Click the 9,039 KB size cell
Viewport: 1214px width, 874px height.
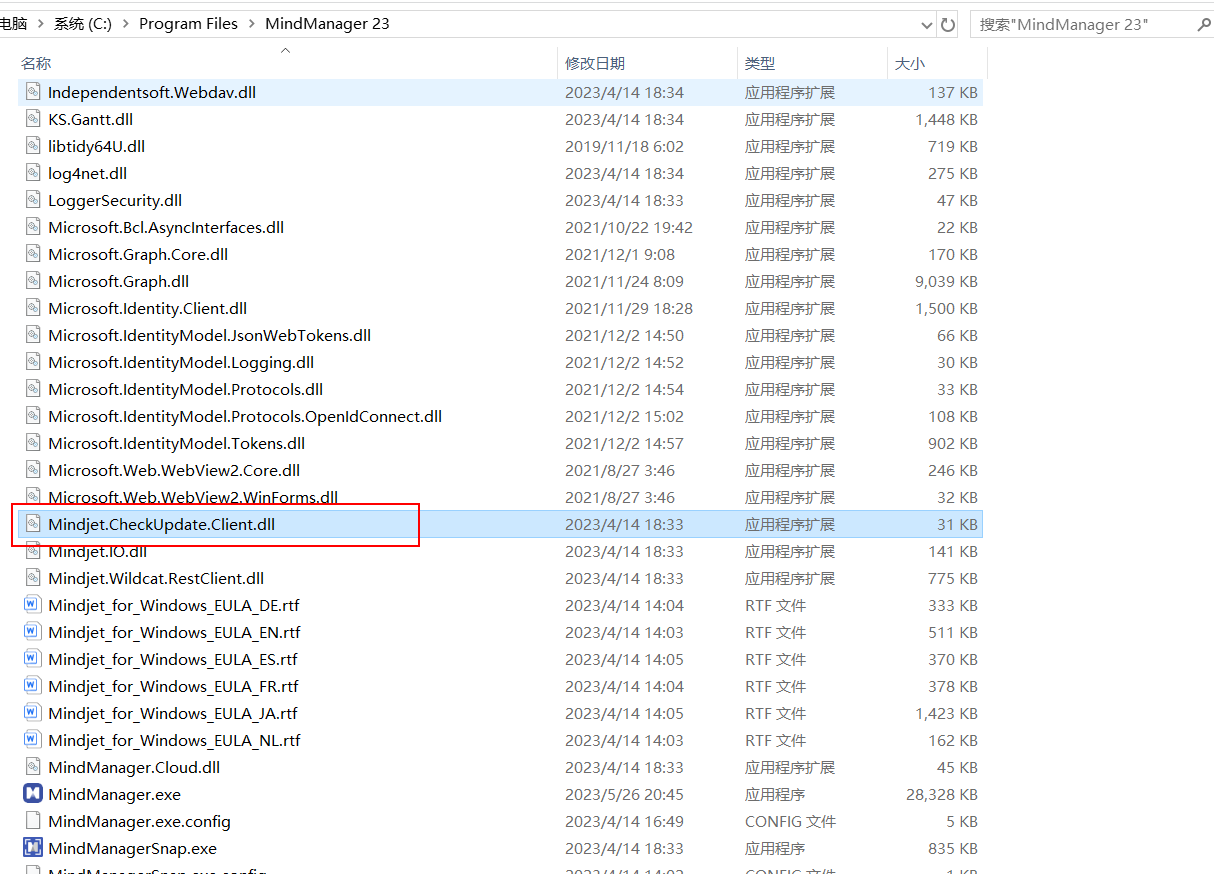coord(946,281)
